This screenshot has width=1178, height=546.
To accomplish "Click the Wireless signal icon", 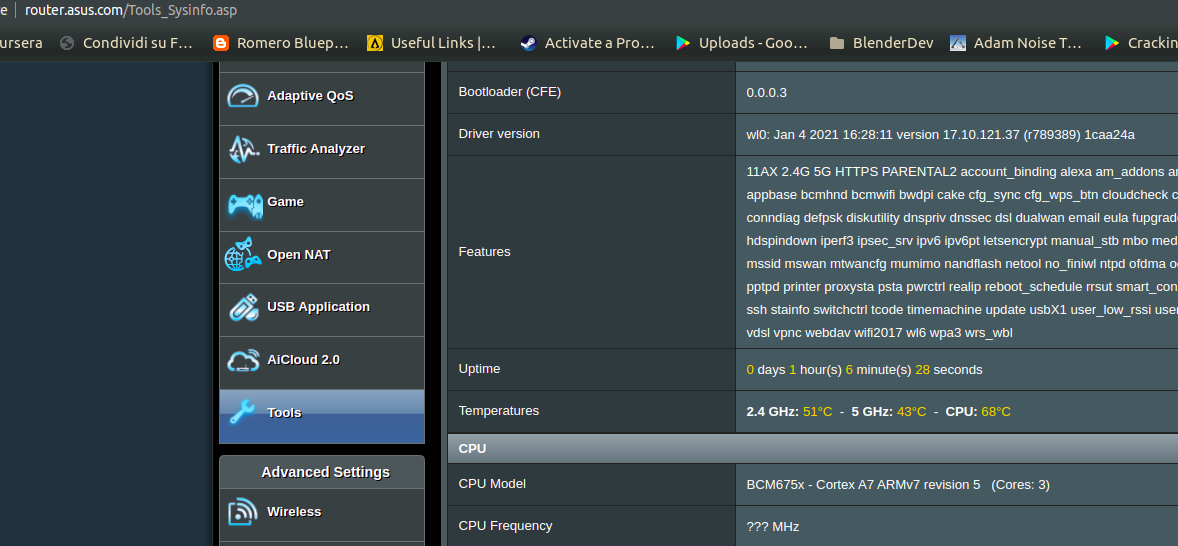I will click(x=243, y=512).
